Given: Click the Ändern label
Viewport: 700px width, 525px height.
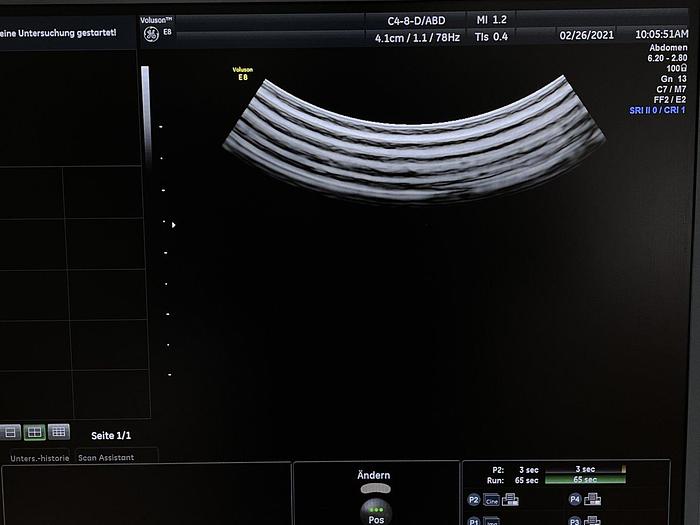Looking at the screenshot, I should click(374, 475).
